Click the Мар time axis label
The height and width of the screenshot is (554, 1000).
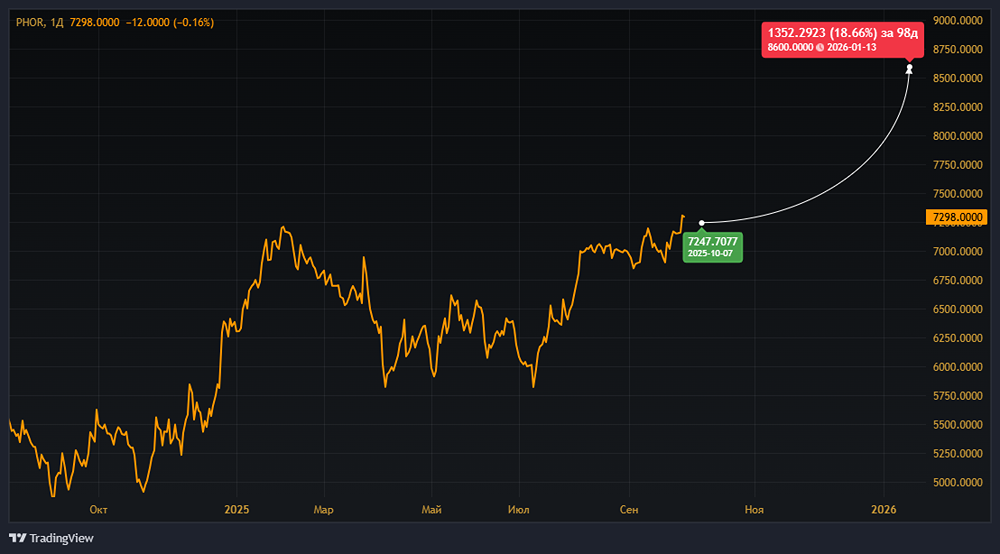click(323, 509)
